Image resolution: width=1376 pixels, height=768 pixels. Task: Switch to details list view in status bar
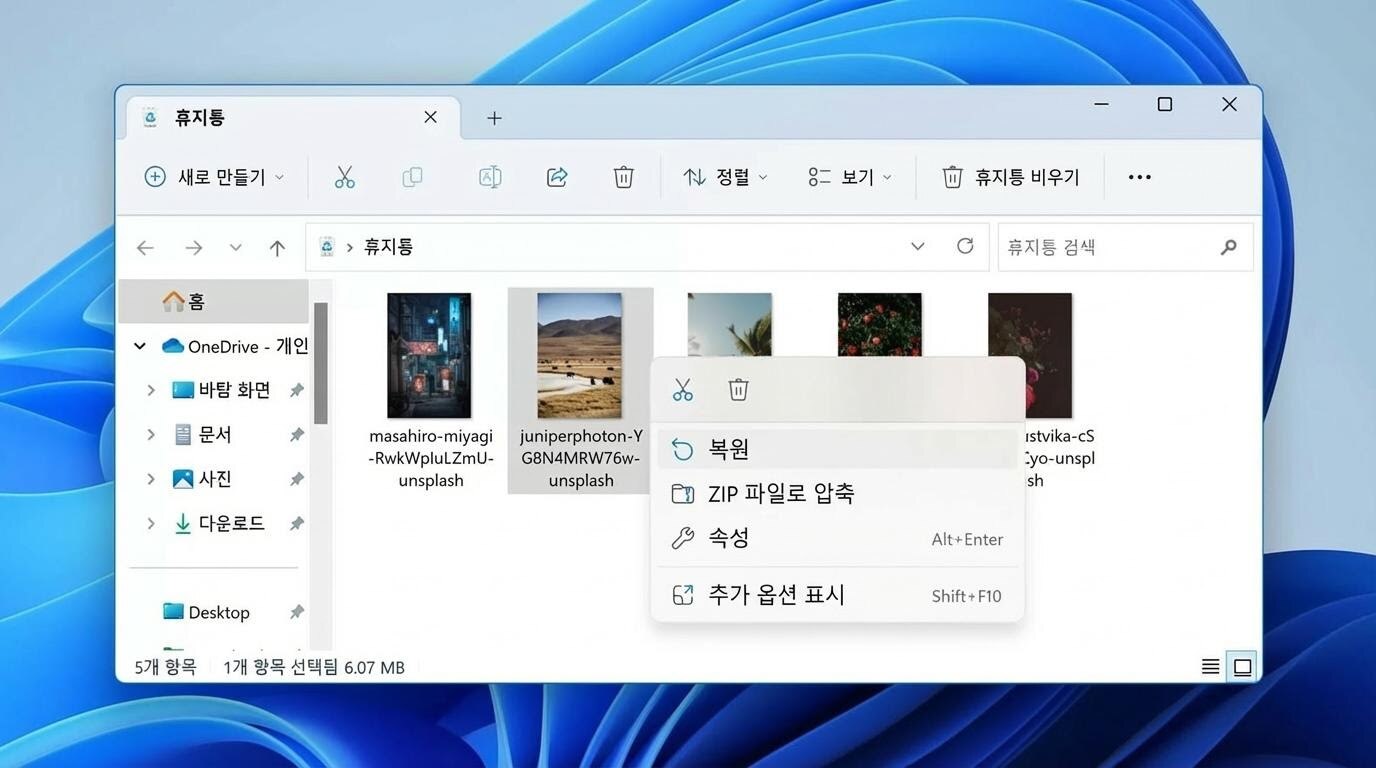1210,667
